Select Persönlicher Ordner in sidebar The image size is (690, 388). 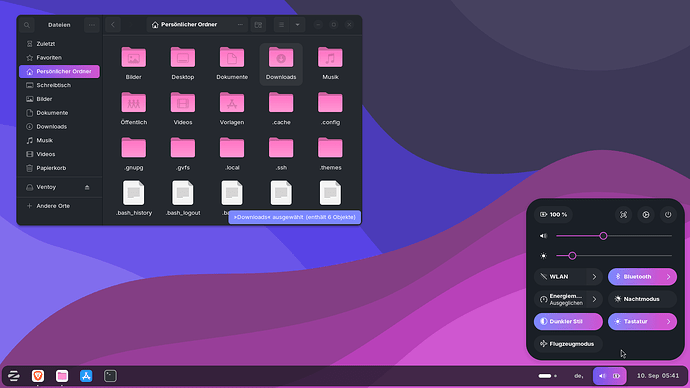coord(59,71)
